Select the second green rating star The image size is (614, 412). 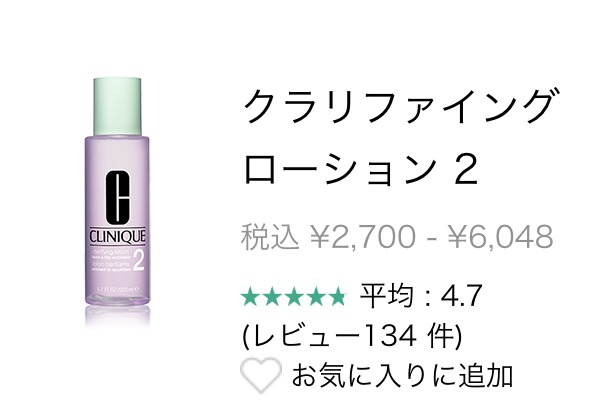point(272,296)
